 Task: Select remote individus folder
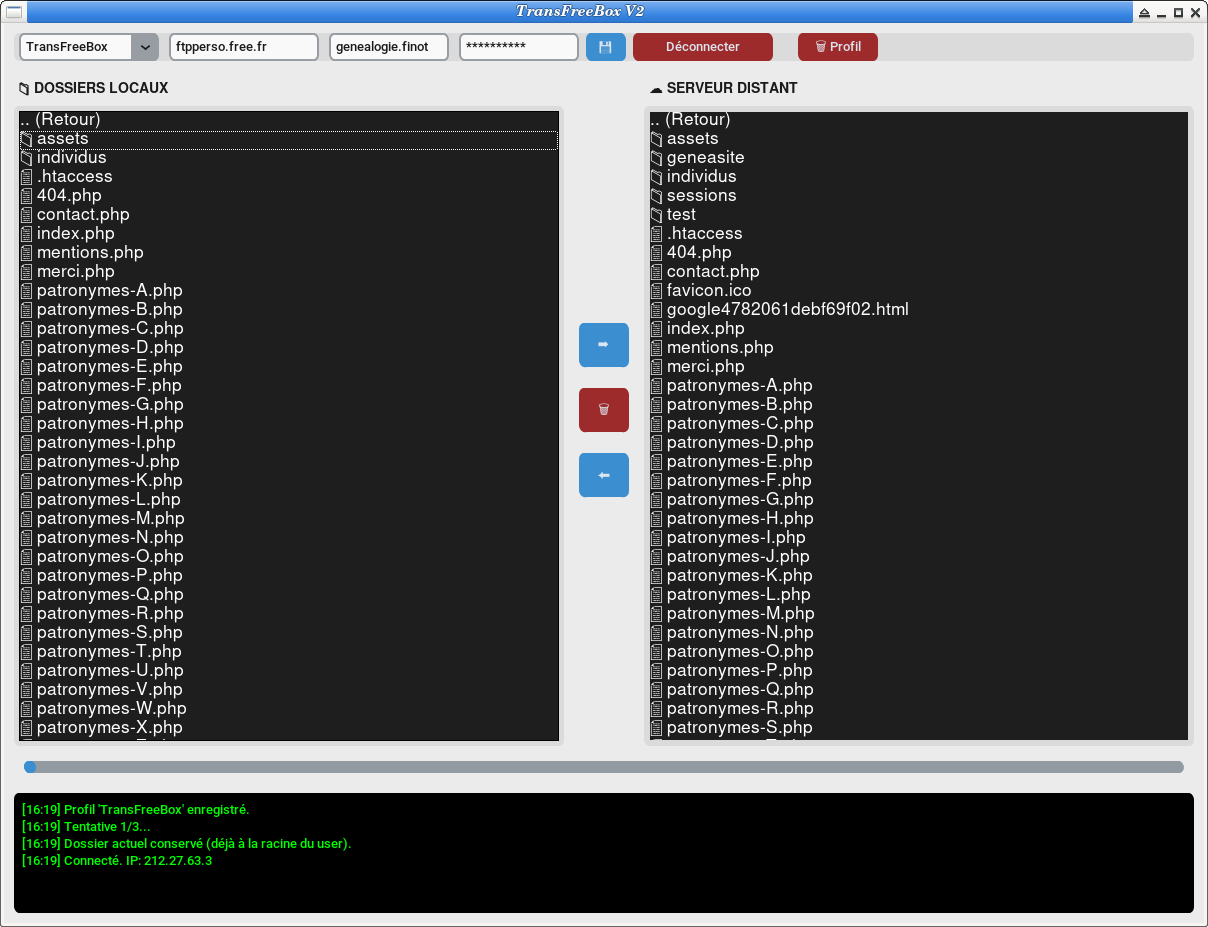pos(919,177)
